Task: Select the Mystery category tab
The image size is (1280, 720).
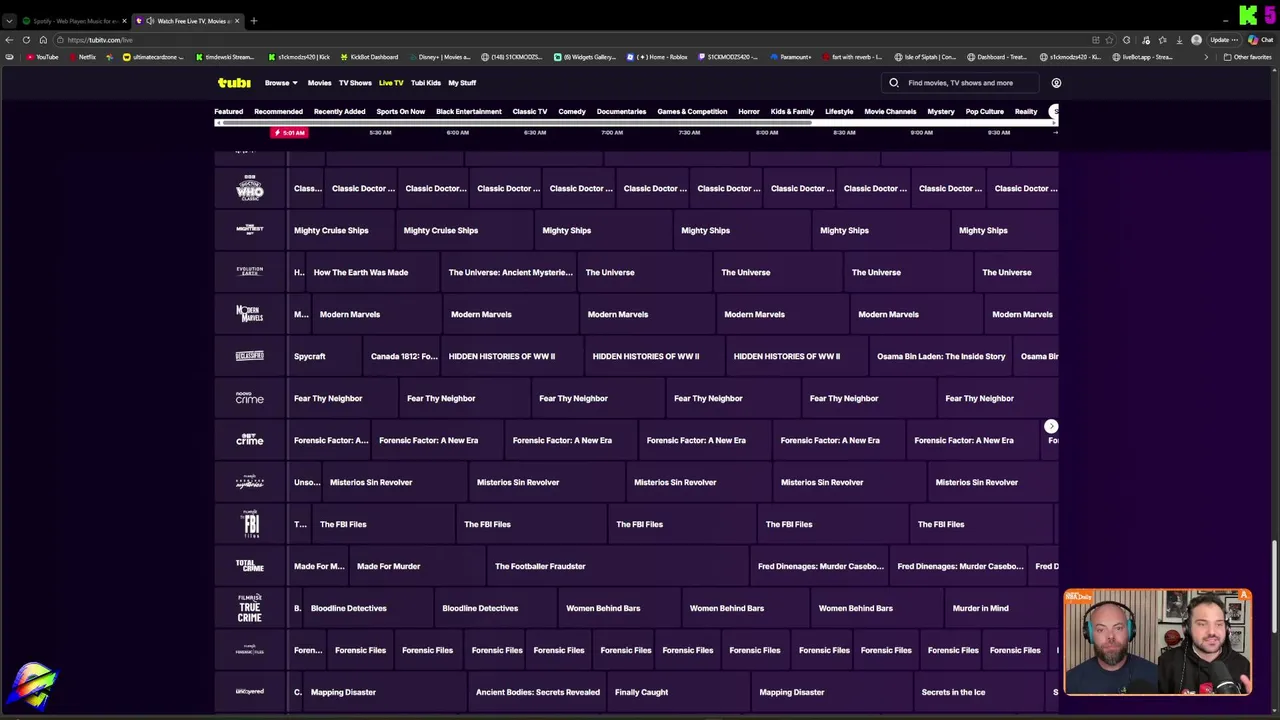Action: [941, 112]
